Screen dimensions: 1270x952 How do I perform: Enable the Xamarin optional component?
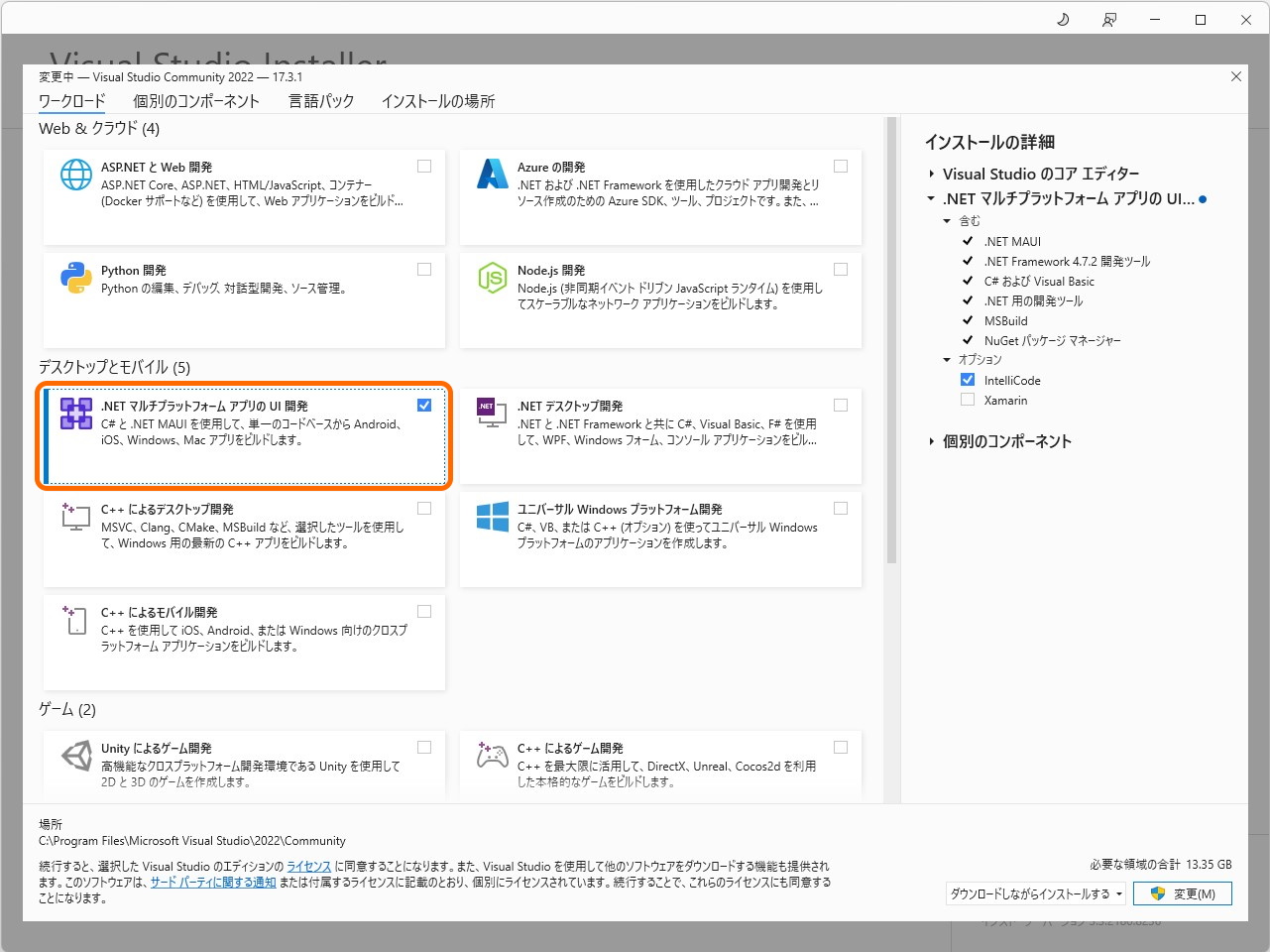click(x=968, y=399)
